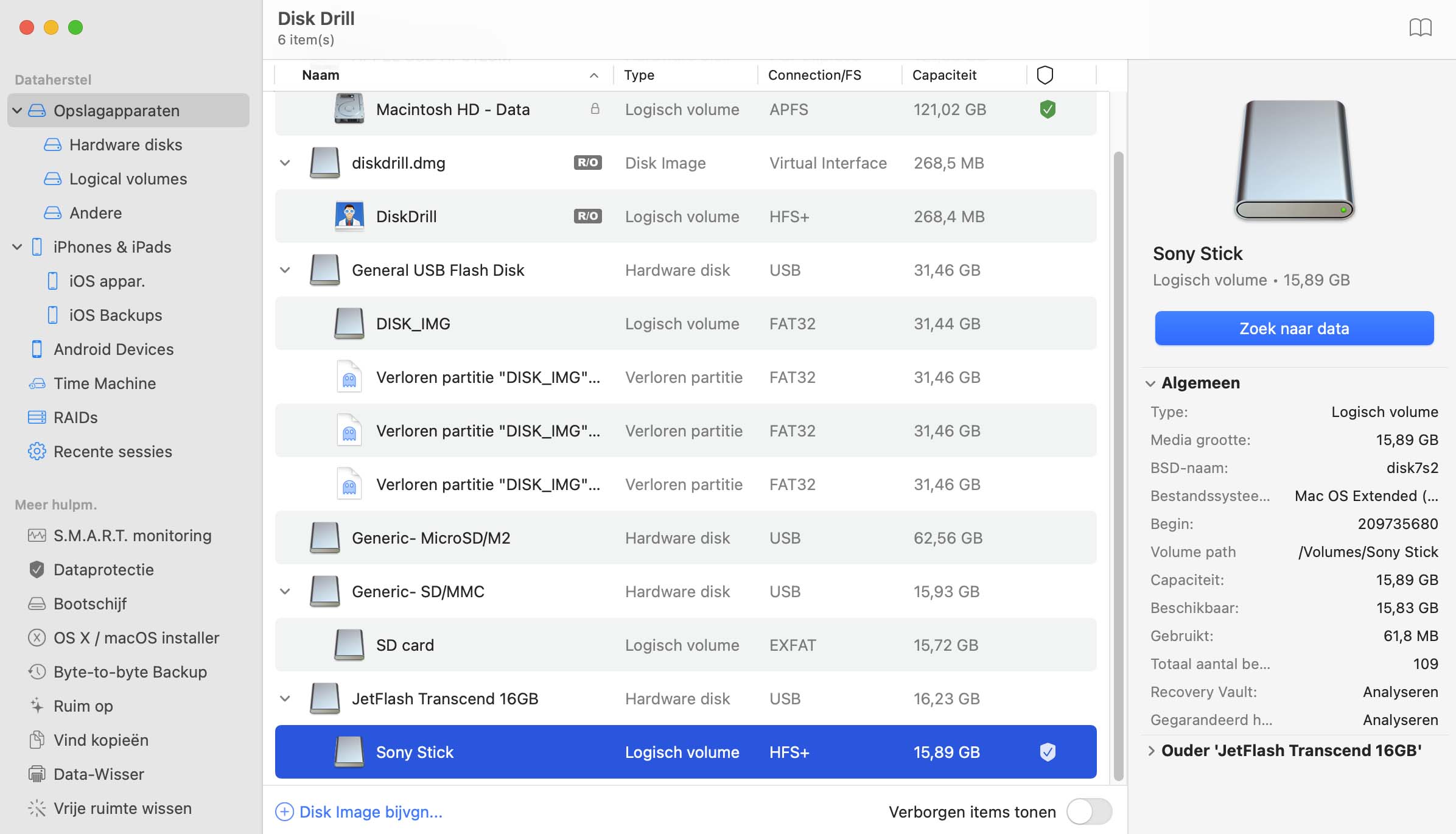Screen dimensions: 1456x834
Task: Click the Vrije ruimte wissen icon
Action: tap(37, 808)
